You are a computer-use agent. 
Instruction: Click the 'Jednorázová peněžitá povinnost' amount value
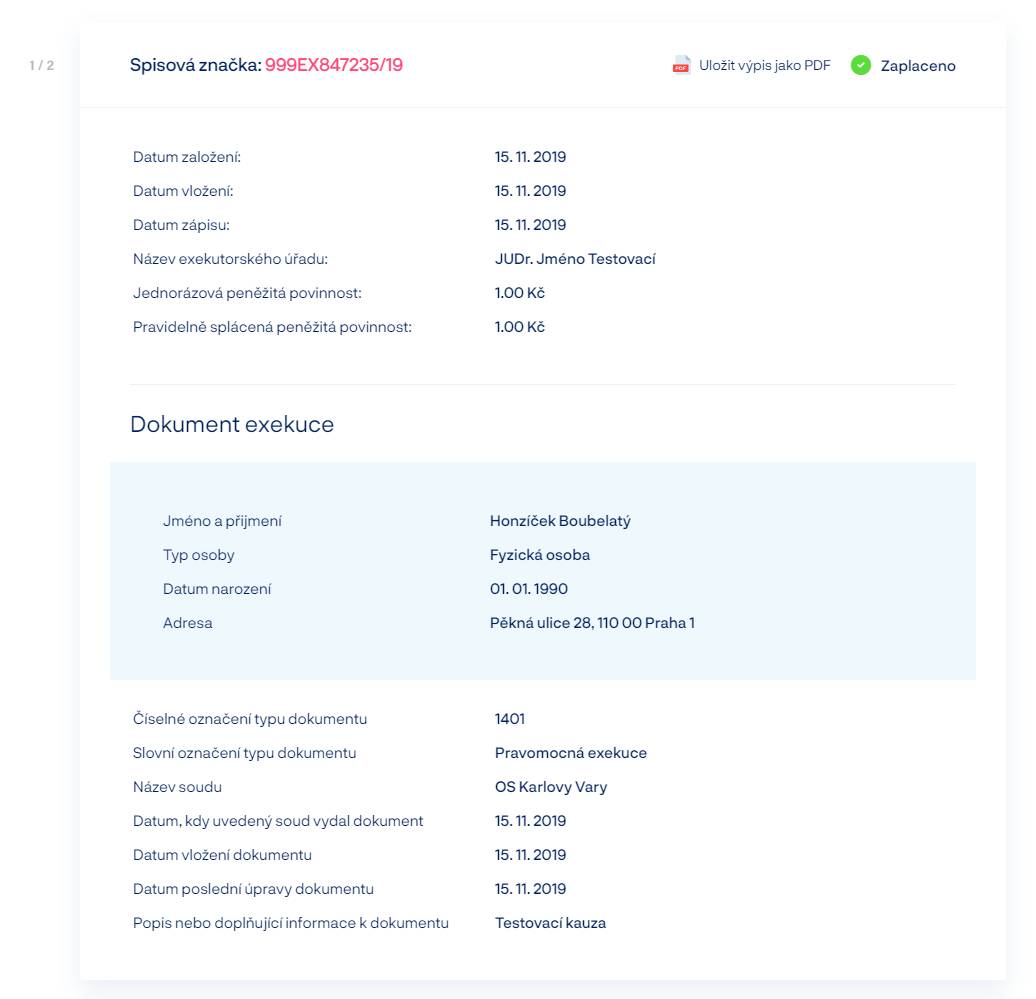click(519, 293)
